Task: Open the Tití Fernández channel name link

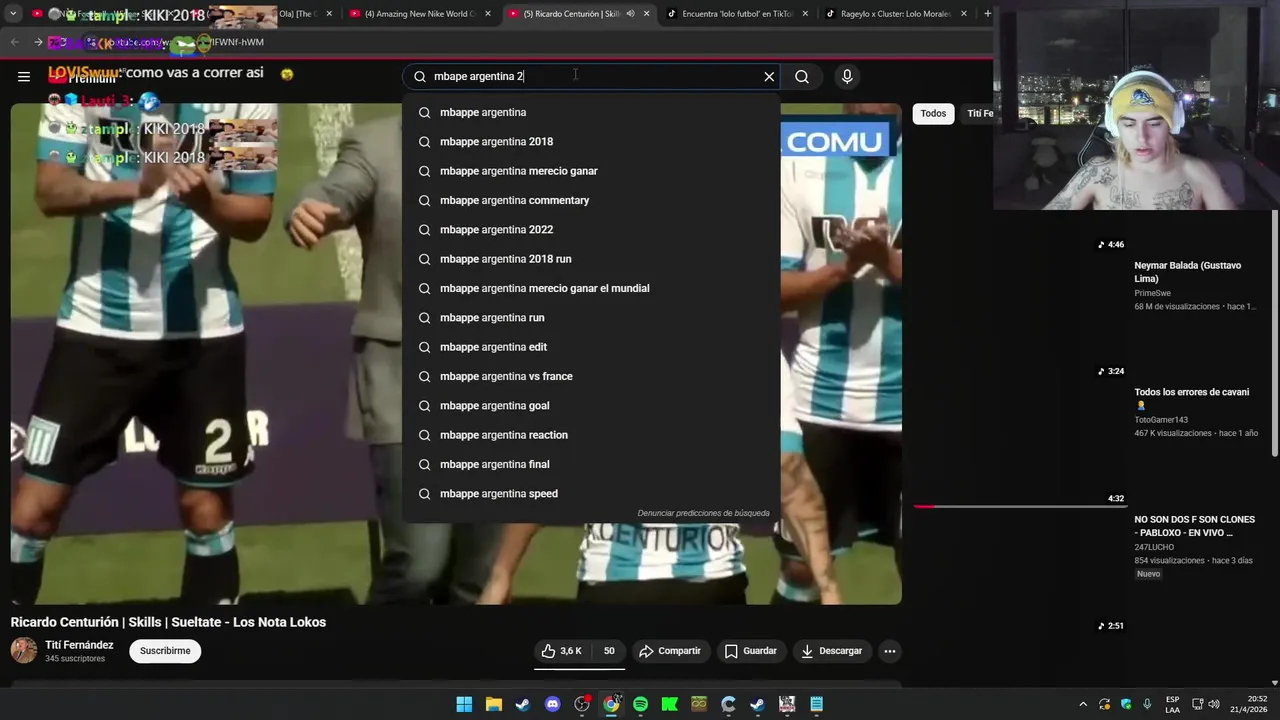Action: (79, 645)
